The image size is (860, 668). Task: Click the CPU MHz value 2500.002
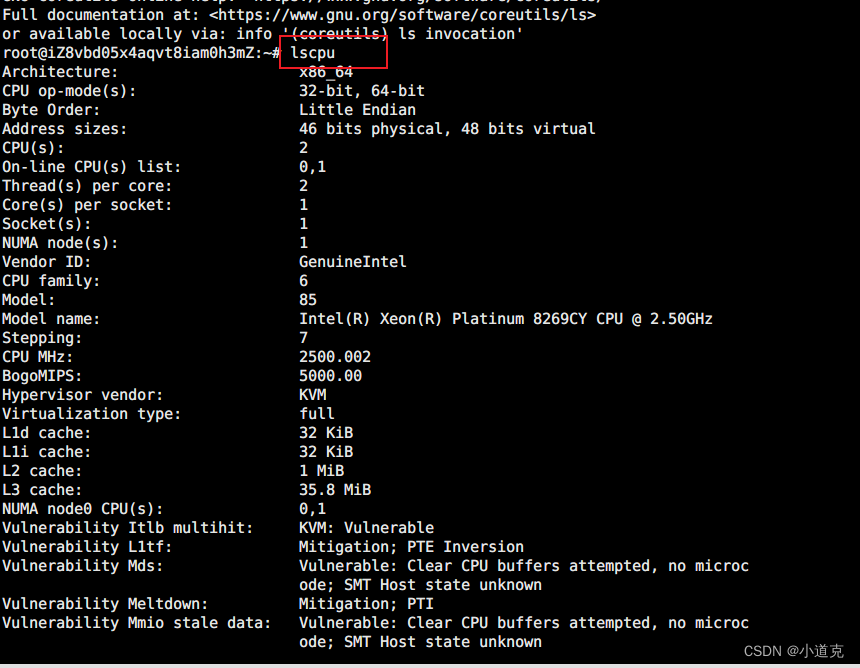(x=335, y=357)
